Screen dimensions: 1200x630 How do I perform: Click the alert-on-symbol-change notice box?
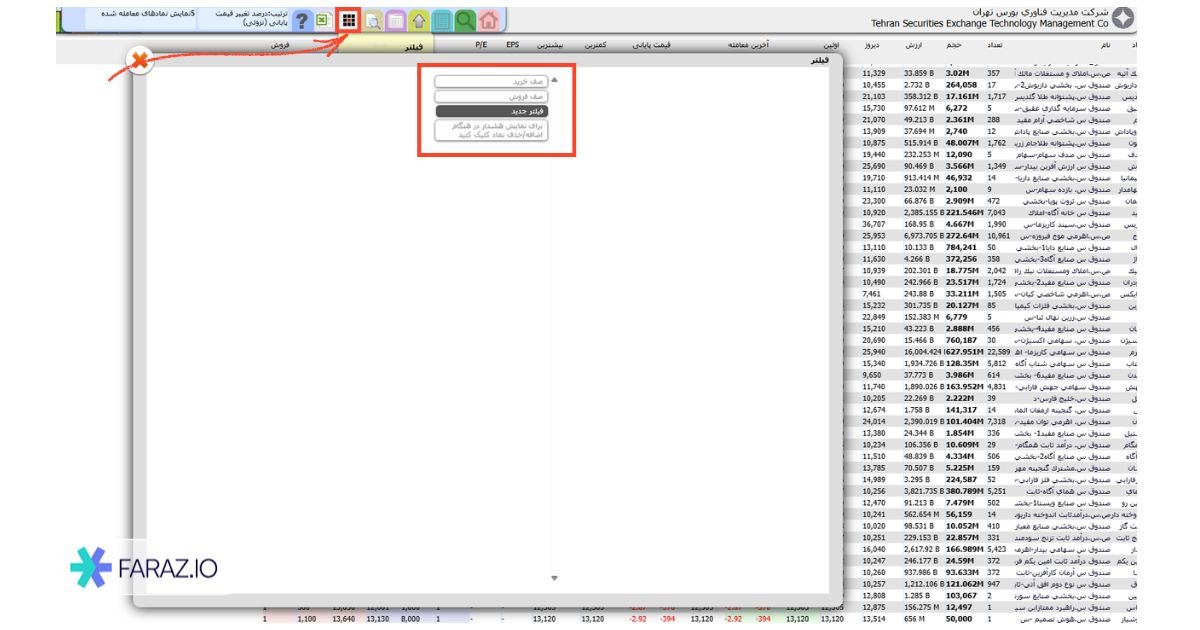(492, 130)
